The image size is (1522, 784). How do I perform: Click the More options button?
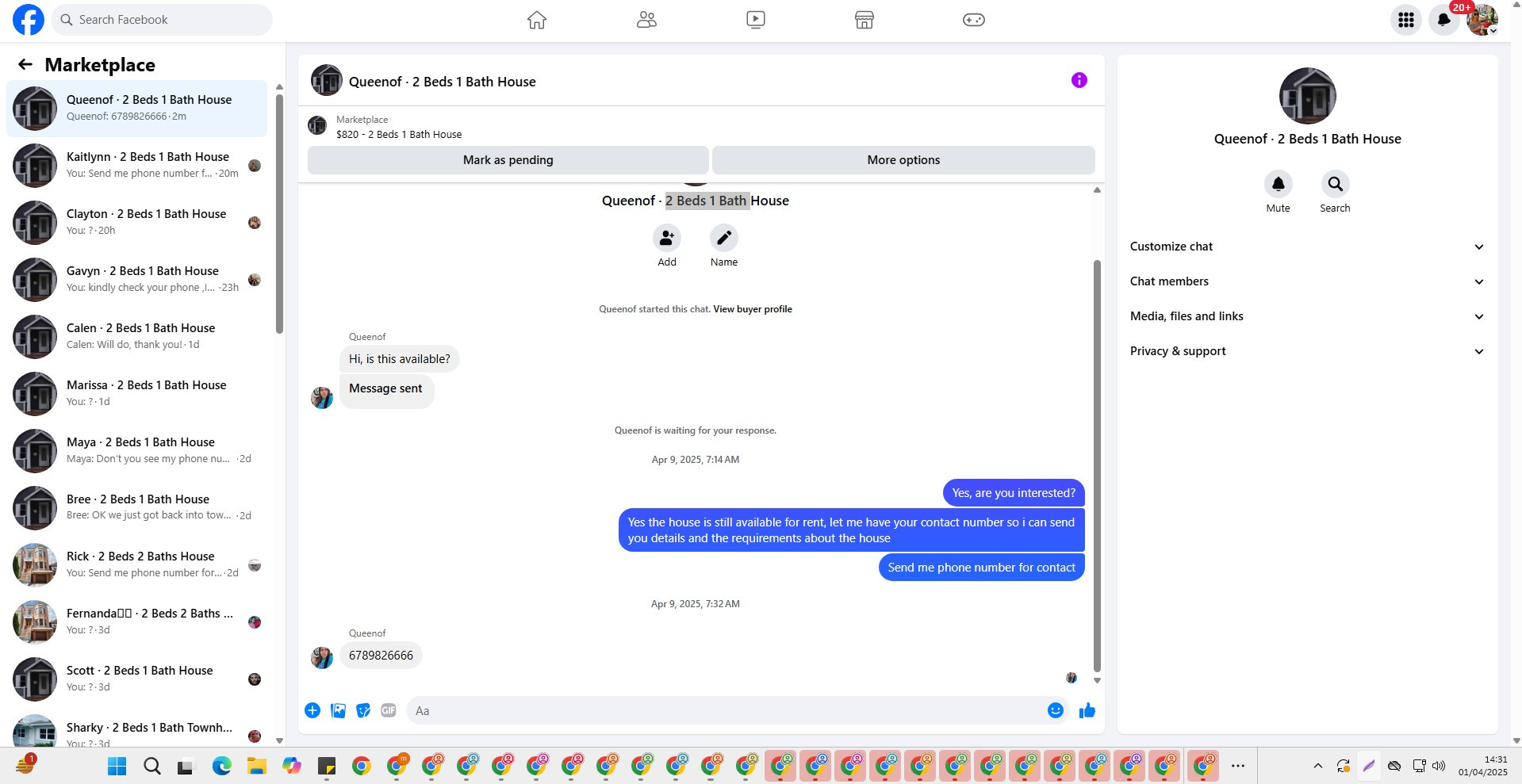[903, 160]
